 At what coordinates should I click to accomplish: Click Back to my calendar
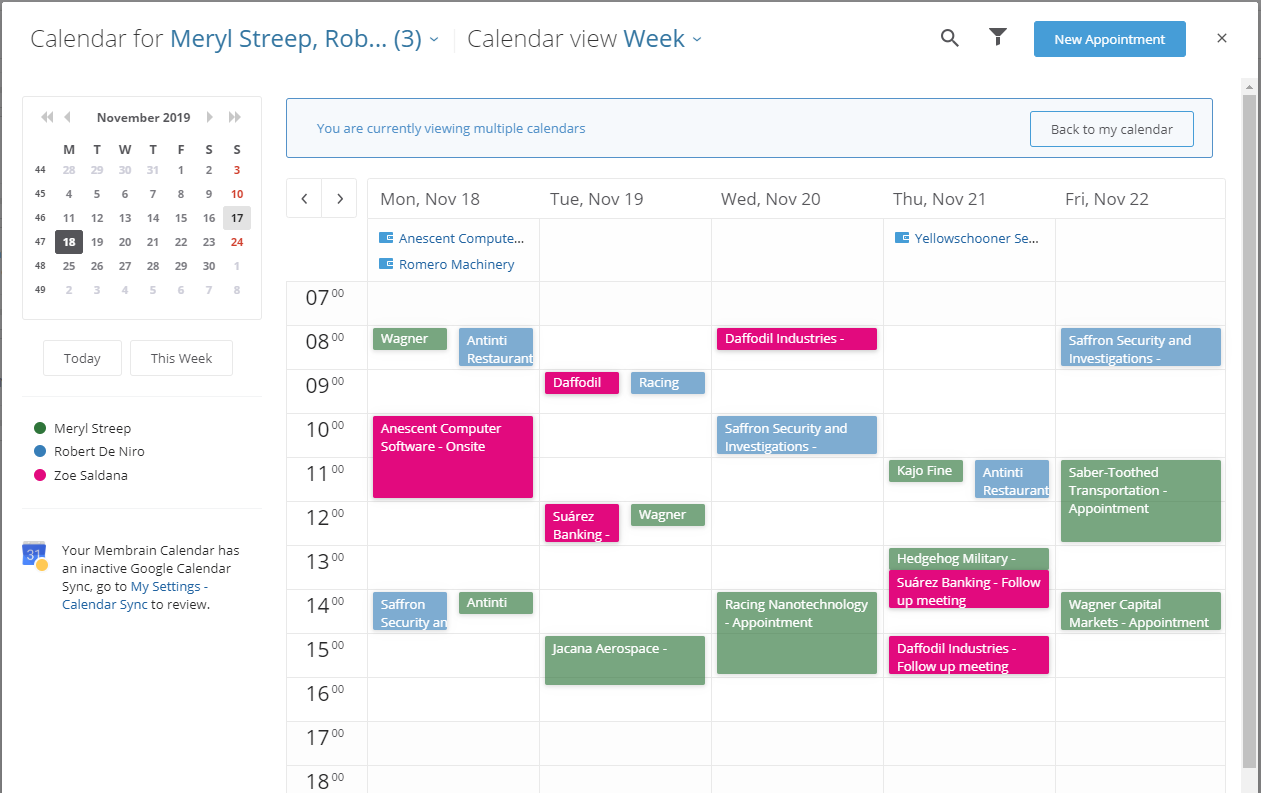point(1111,128)
